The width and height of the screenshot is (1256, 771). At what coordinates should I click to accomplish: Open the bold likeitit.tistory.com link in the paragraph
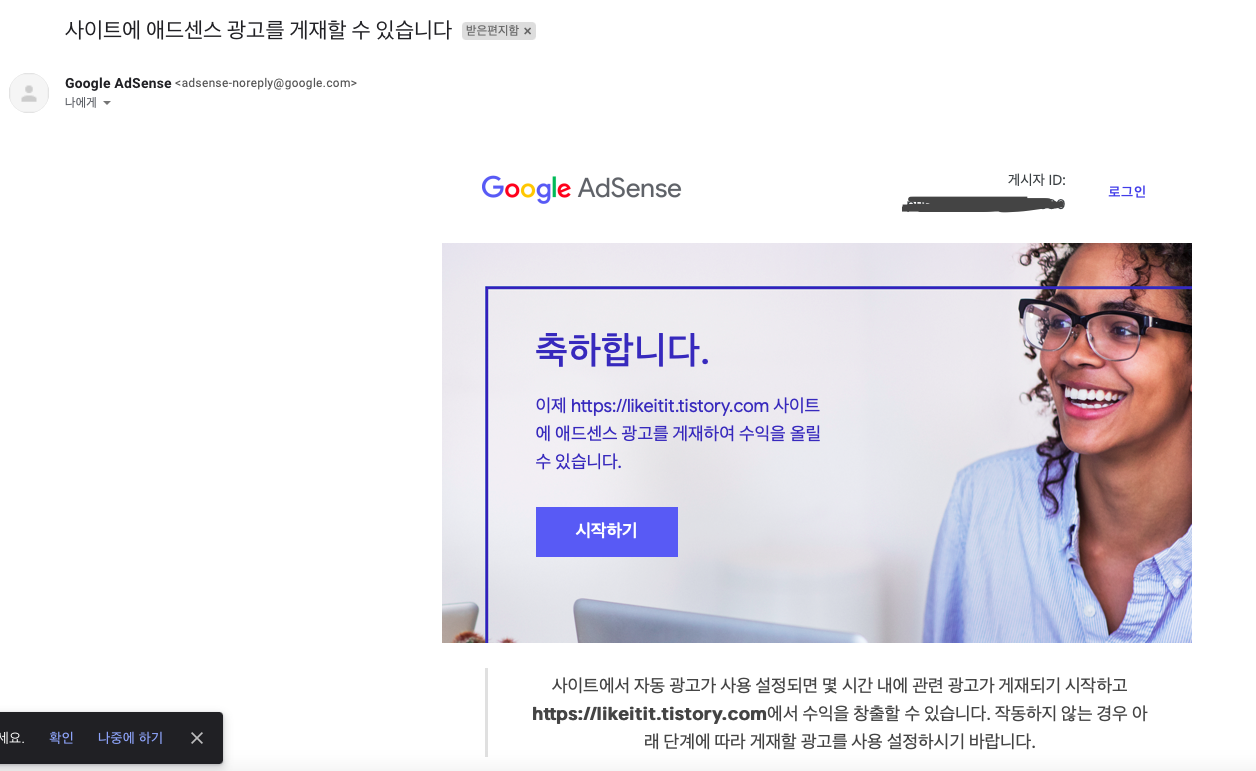coord(649,713)
